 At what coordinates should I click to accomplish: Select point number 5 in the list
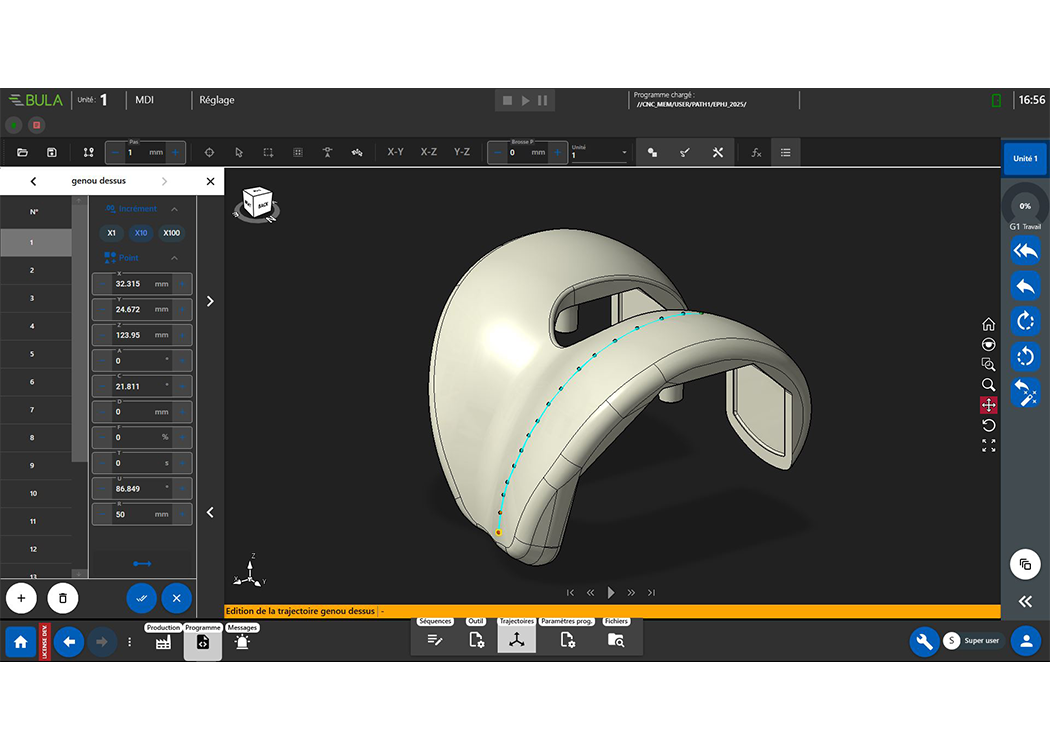[34, 354]
